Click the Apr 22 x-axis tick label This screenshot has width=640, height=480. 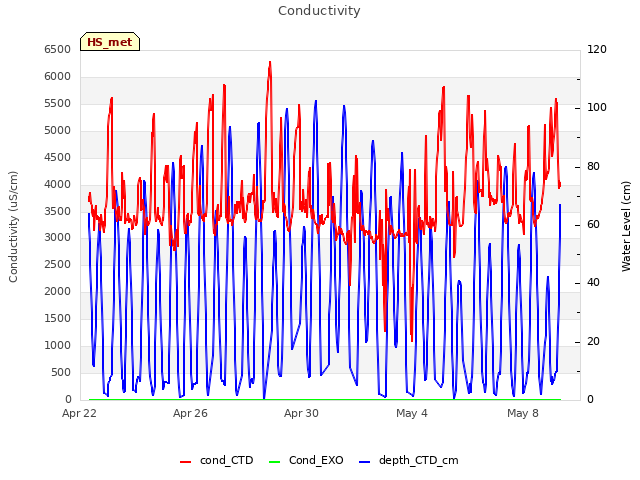click(x=79, y=413)
